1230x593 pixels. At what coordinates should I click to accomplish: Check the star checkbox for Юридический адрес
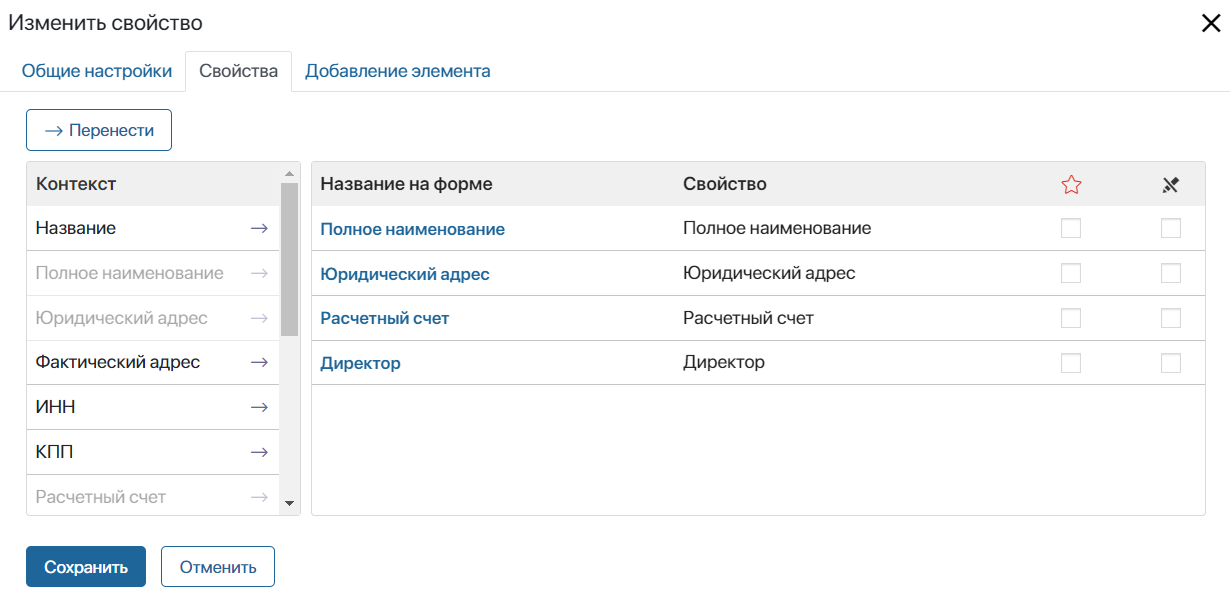(x=1071, y=274)
